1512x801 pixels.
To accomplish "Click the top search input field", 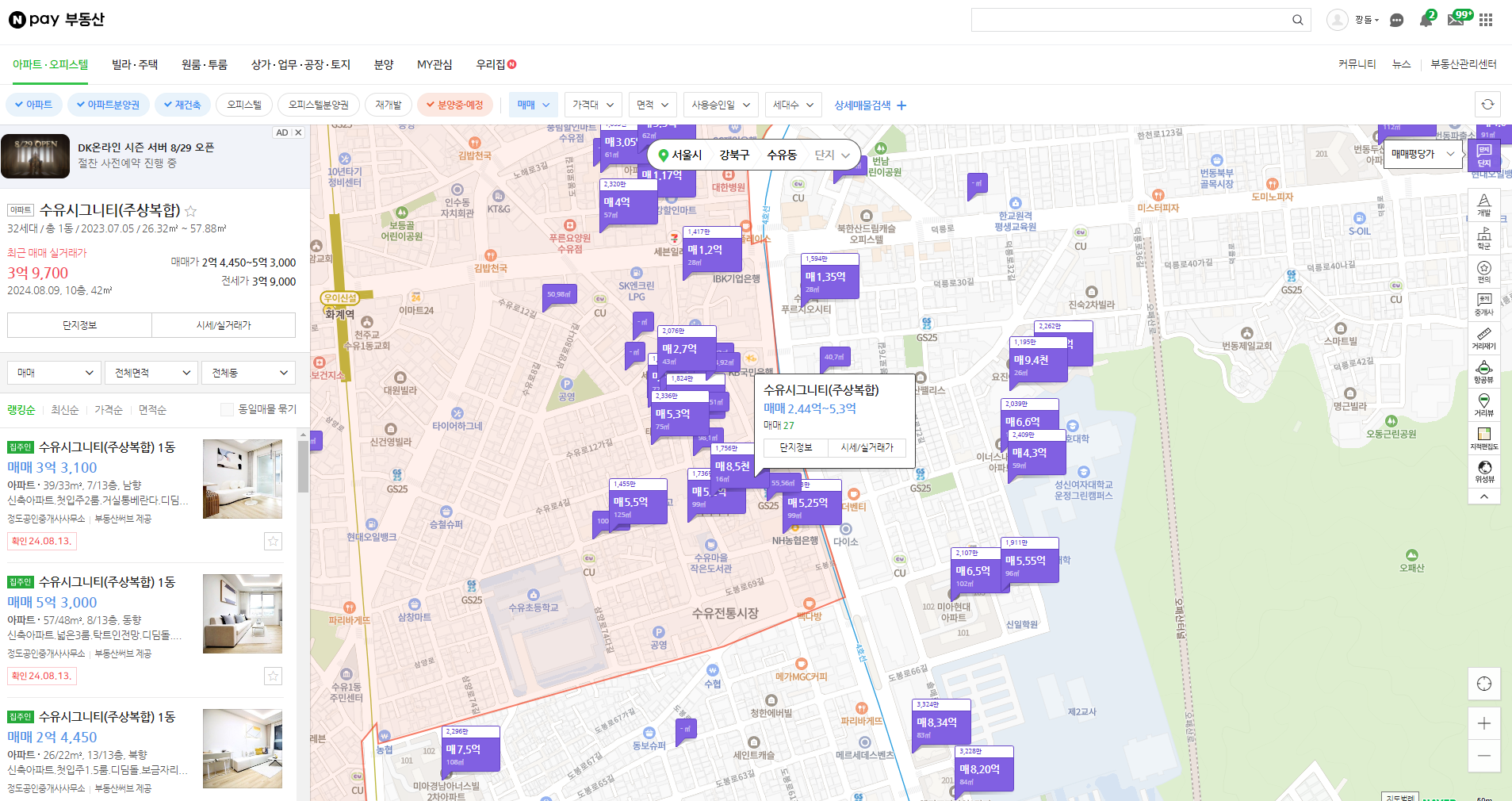I will point(1131,20).
